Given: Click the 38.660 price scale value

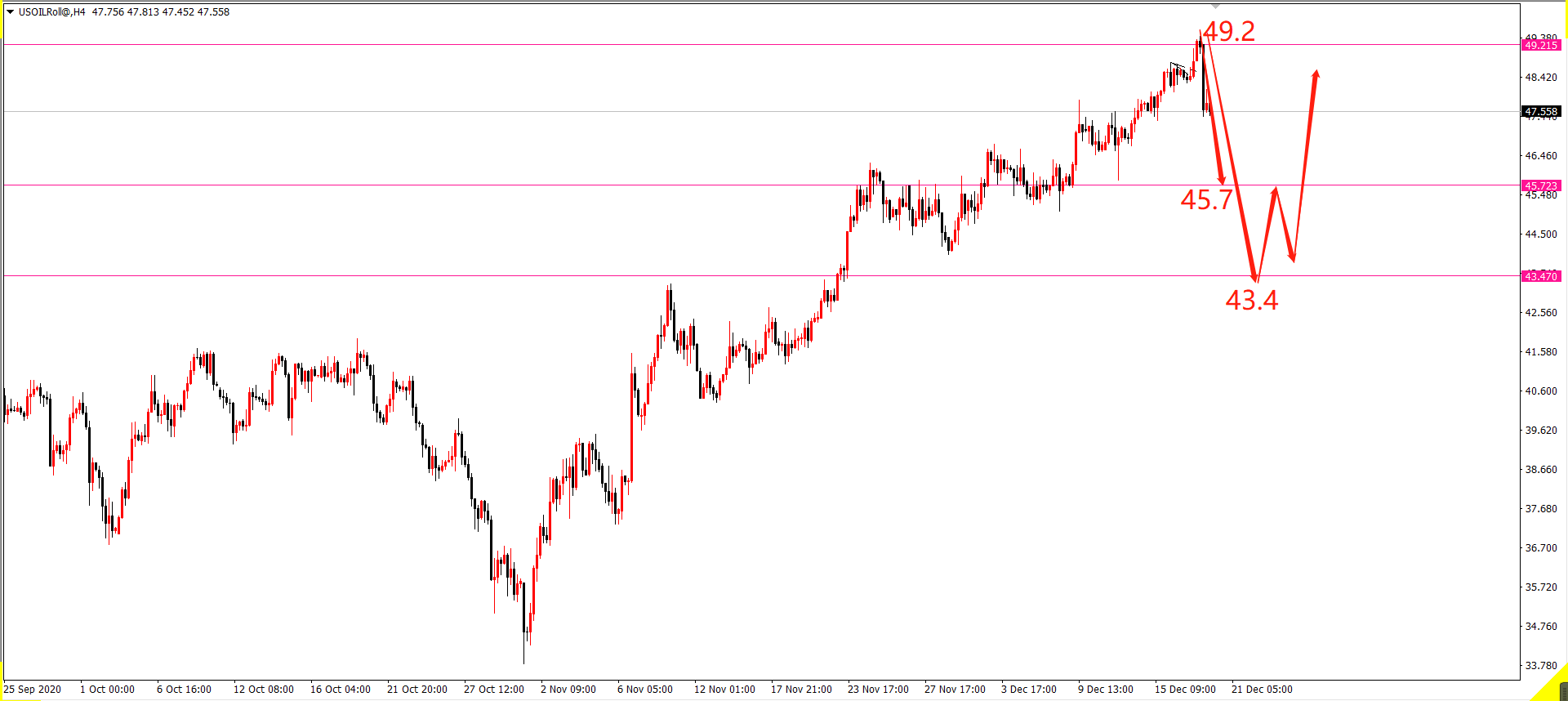Looking at the screenshot, I should (1541, 470).
